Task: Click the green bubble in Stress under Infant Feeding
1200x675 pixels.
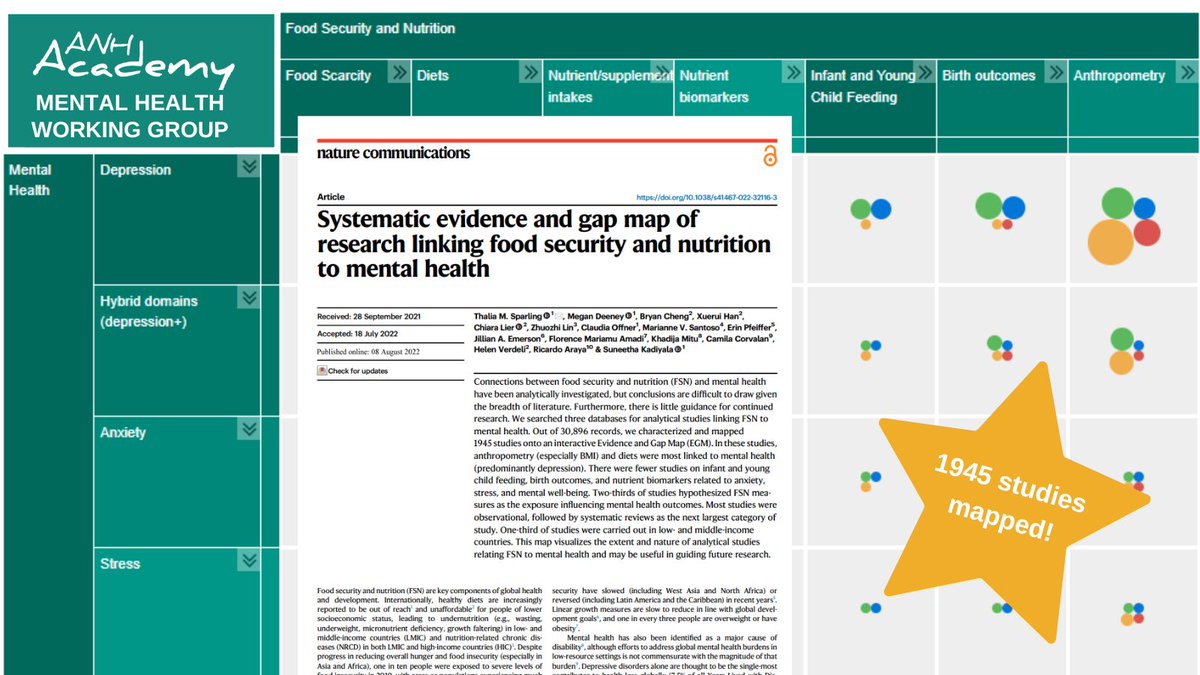Action: click(866, 607)
